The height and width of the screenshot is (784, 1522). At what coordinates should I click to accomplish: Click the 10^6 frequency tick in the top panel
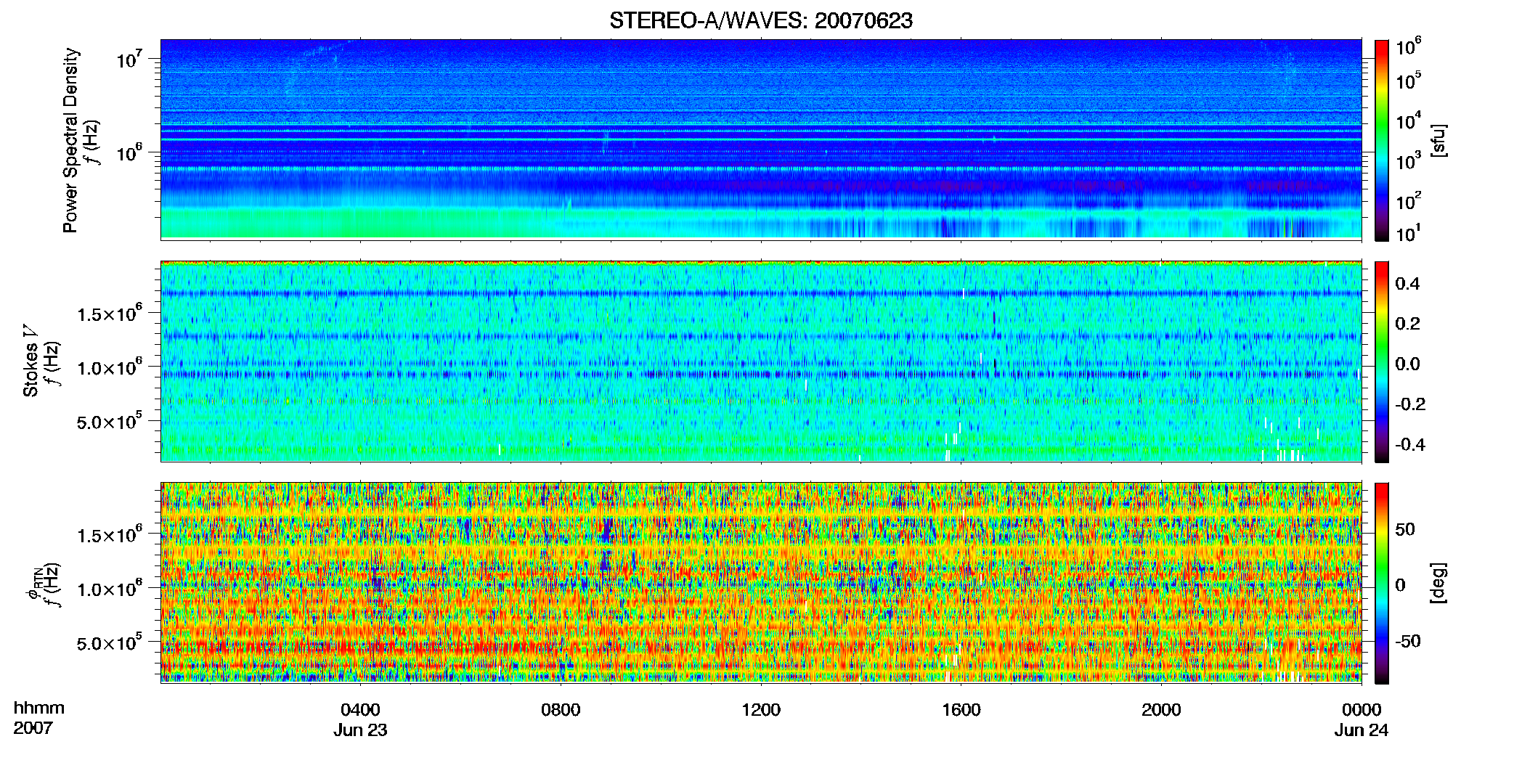[129, 152]
